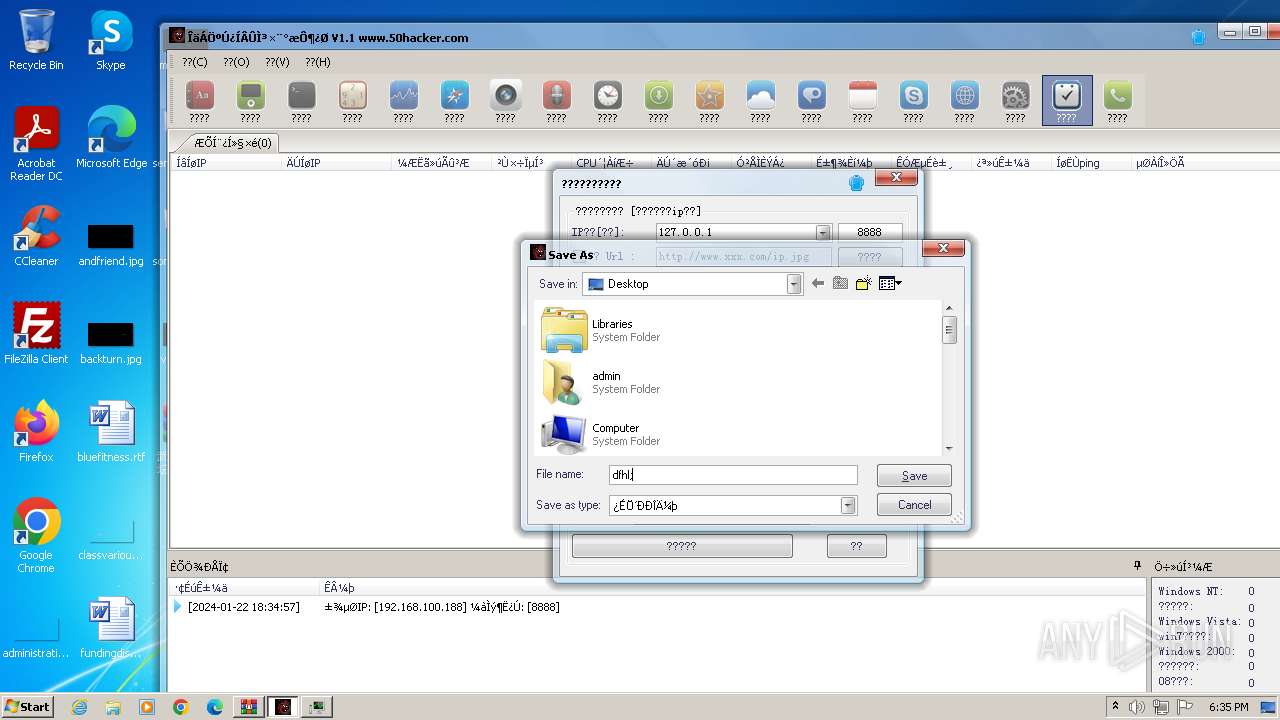The width and height of the screenshot is (1280, 720).
Task: Open the Chrome taskbar icon
Action: pos(181,707)
